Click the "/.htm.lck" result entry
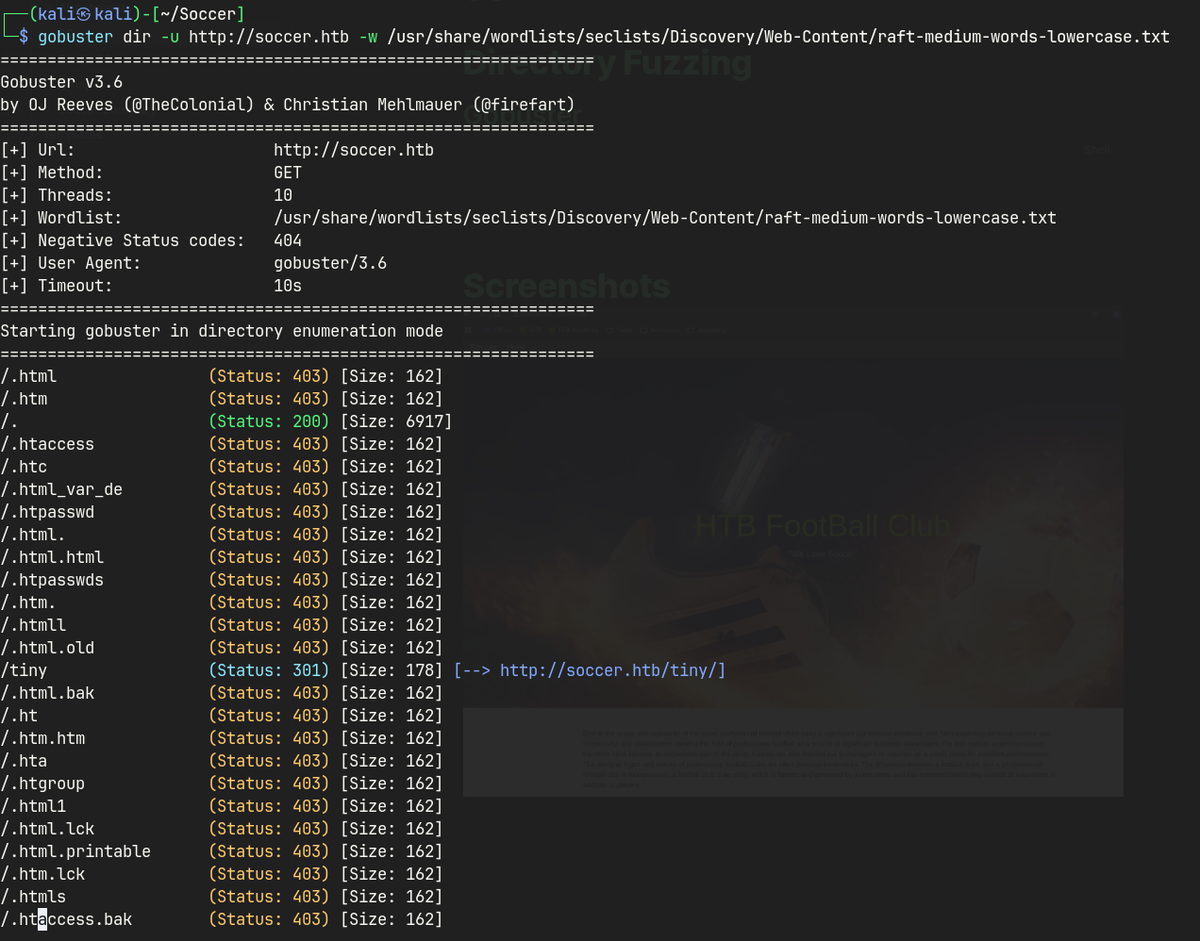Image resolution: width=1200 pixels, height=941 pixels. 43,874
